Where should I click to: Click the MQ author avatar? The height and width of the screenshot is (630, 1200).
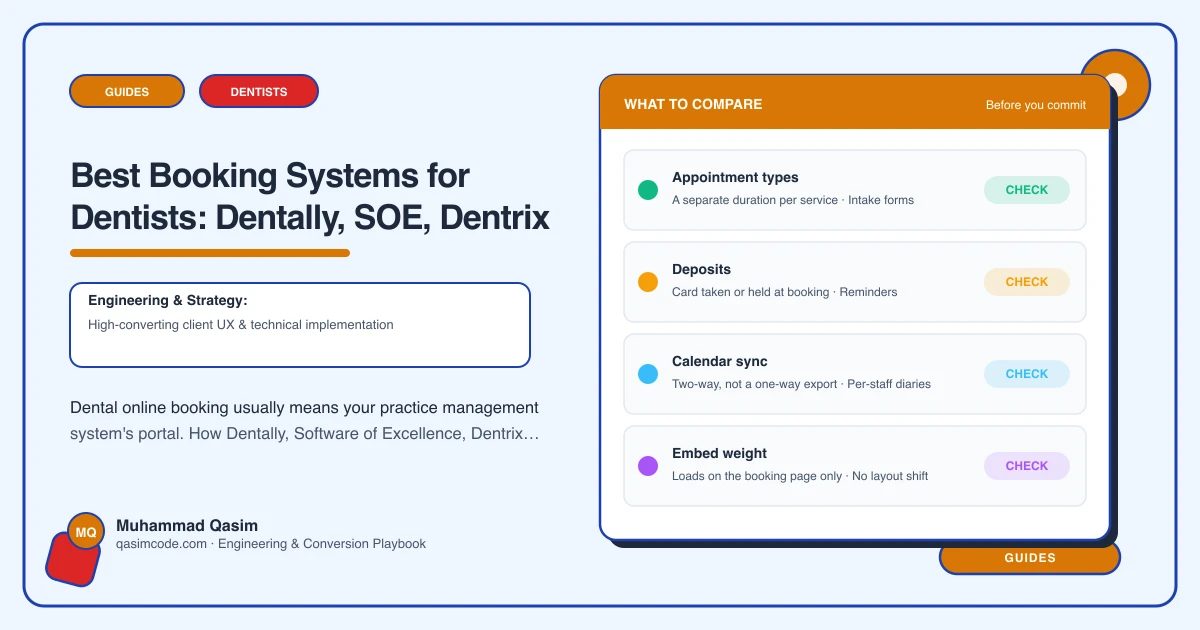point(86,532)
